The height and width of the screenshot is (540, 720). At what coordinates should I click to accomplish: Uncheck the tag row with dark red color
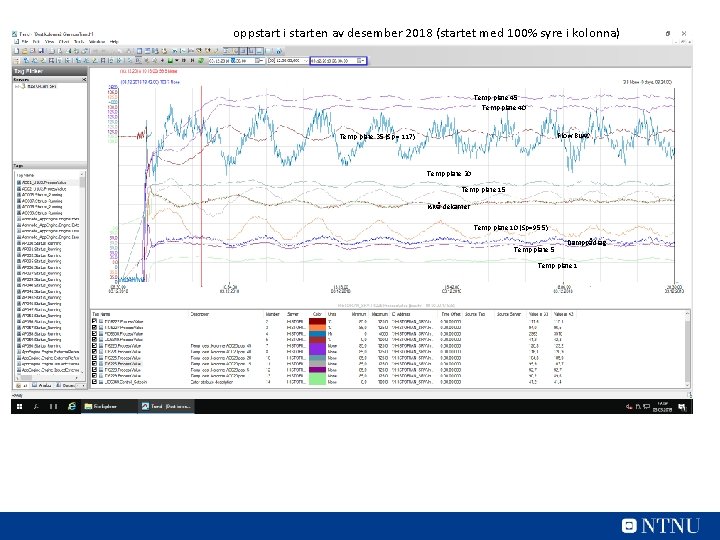click(94, 321)
